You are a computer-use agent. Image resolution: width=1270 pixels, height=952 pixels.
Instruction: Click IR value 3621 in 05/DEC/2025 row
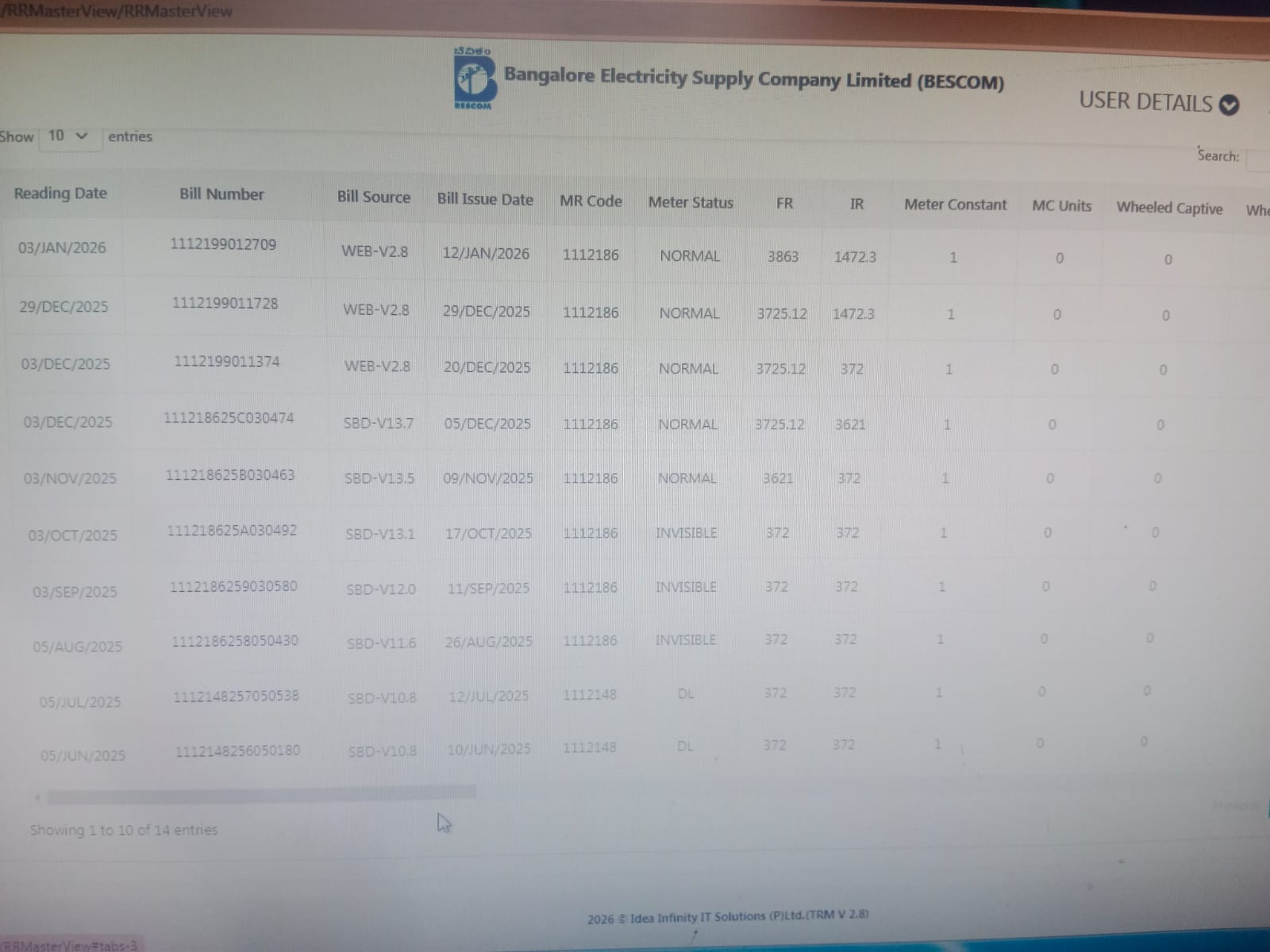[x=850, y=424]
